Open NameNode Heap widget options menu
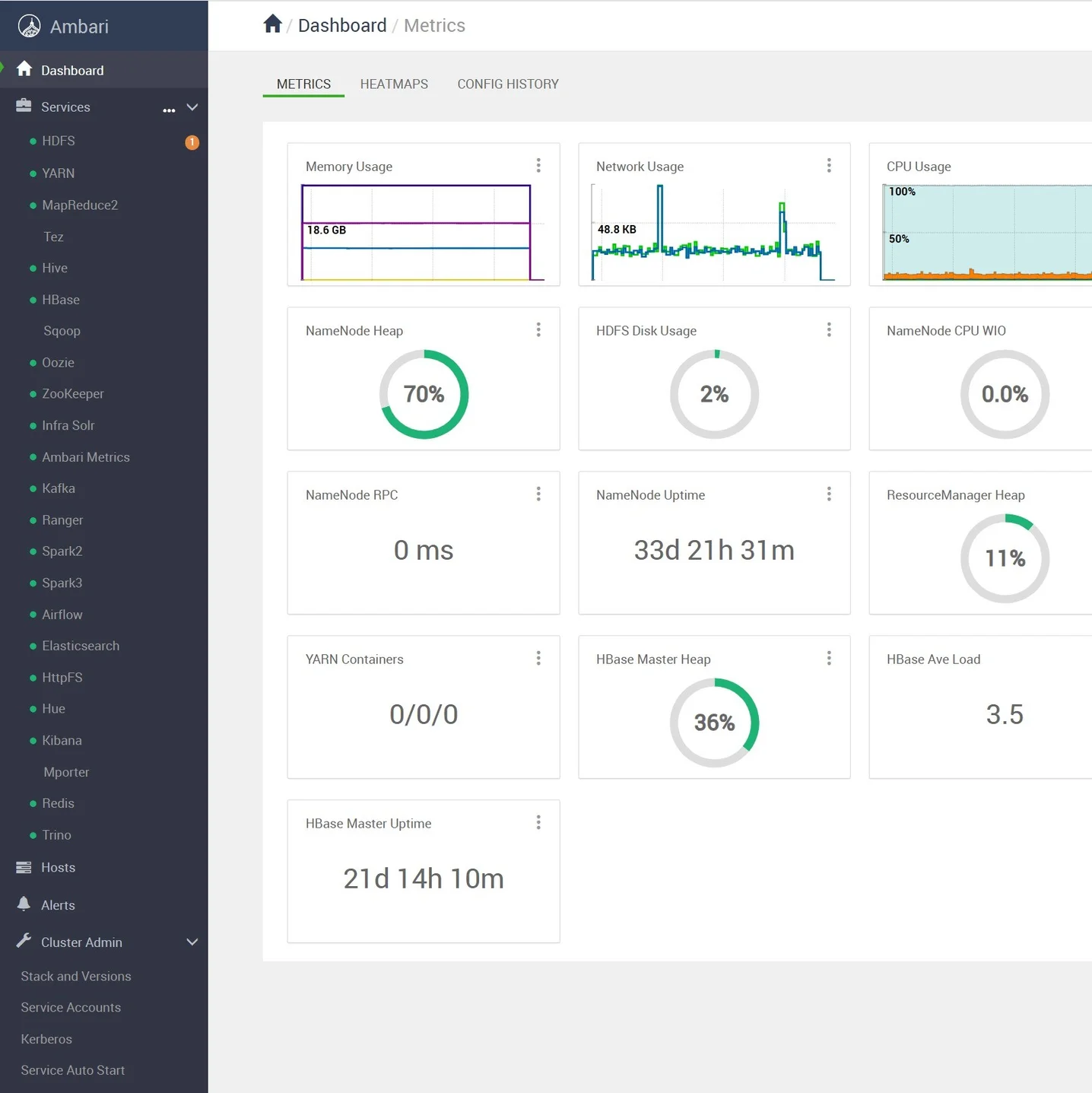1092x1093 pixels. pyautogui.click(x=538, y=329)
